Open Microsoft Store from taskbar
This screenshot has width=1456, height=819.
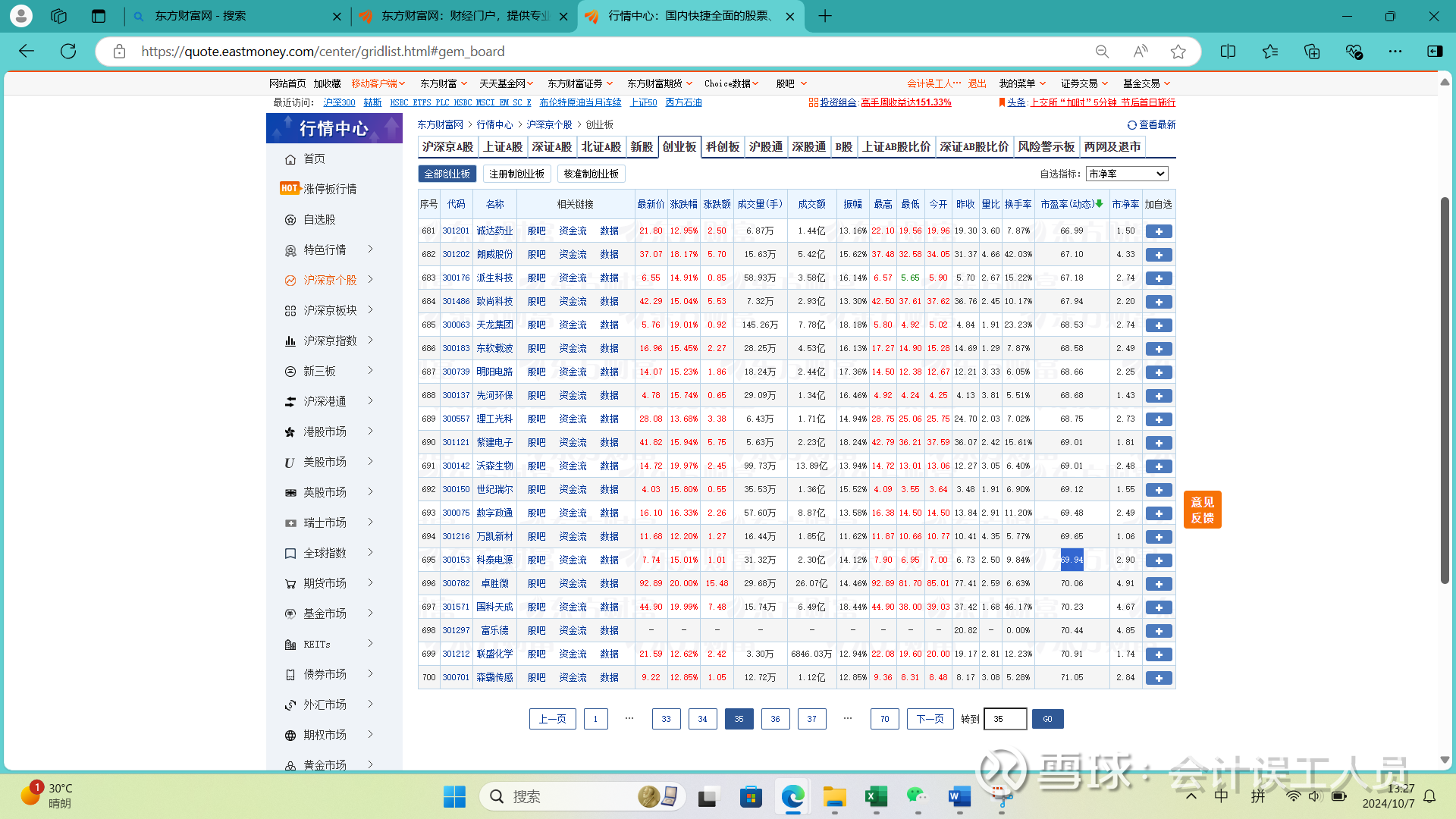pyautogui.click(x=751, y=797)
